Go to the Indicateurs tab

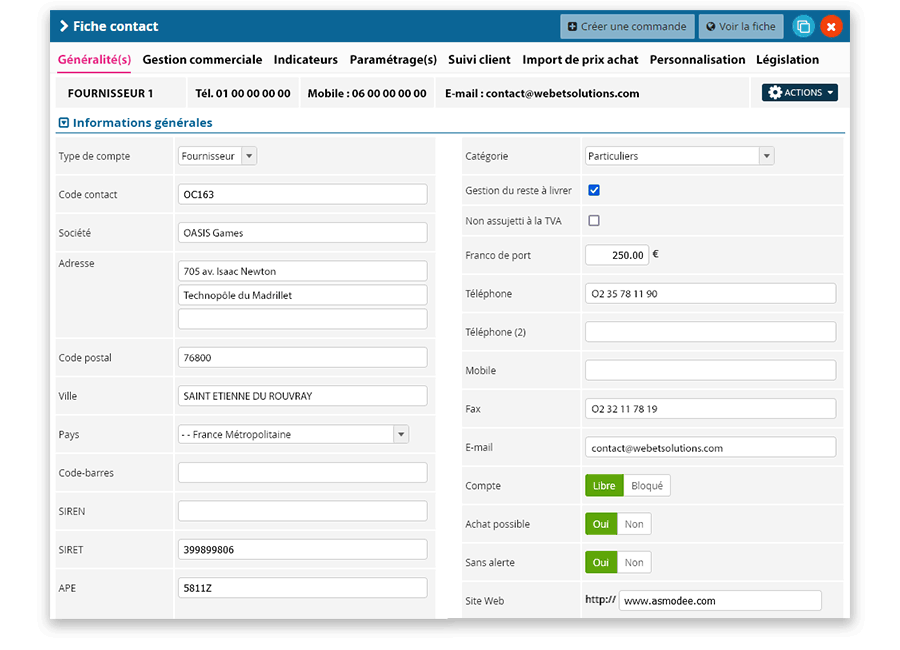pos(305,60)
